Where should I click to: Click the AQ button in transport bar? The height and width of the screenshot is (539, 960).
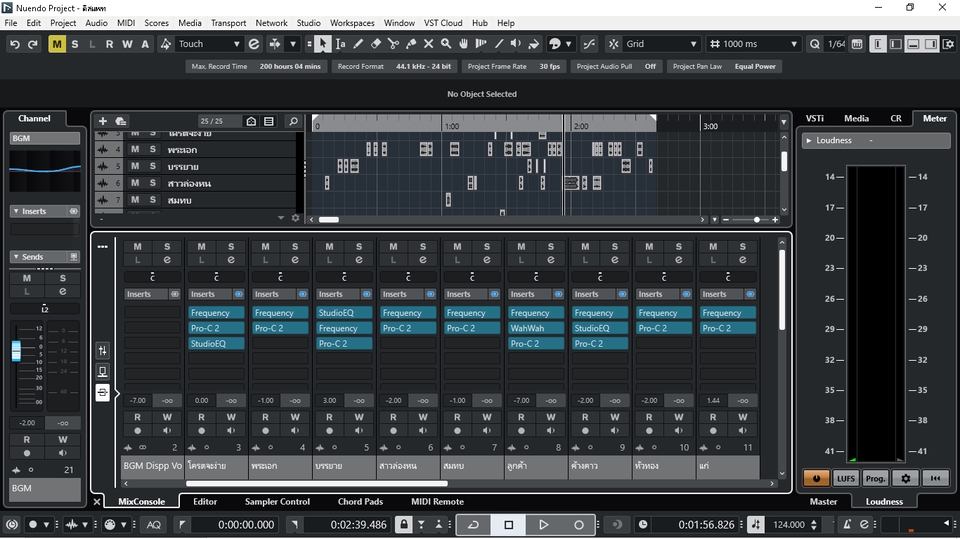(154, 525)
